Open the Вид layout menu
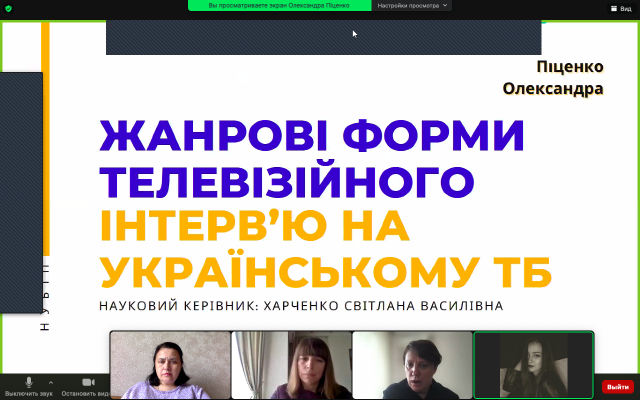The width and height of the screenshot is (640, 400). [x=621, y=9]
